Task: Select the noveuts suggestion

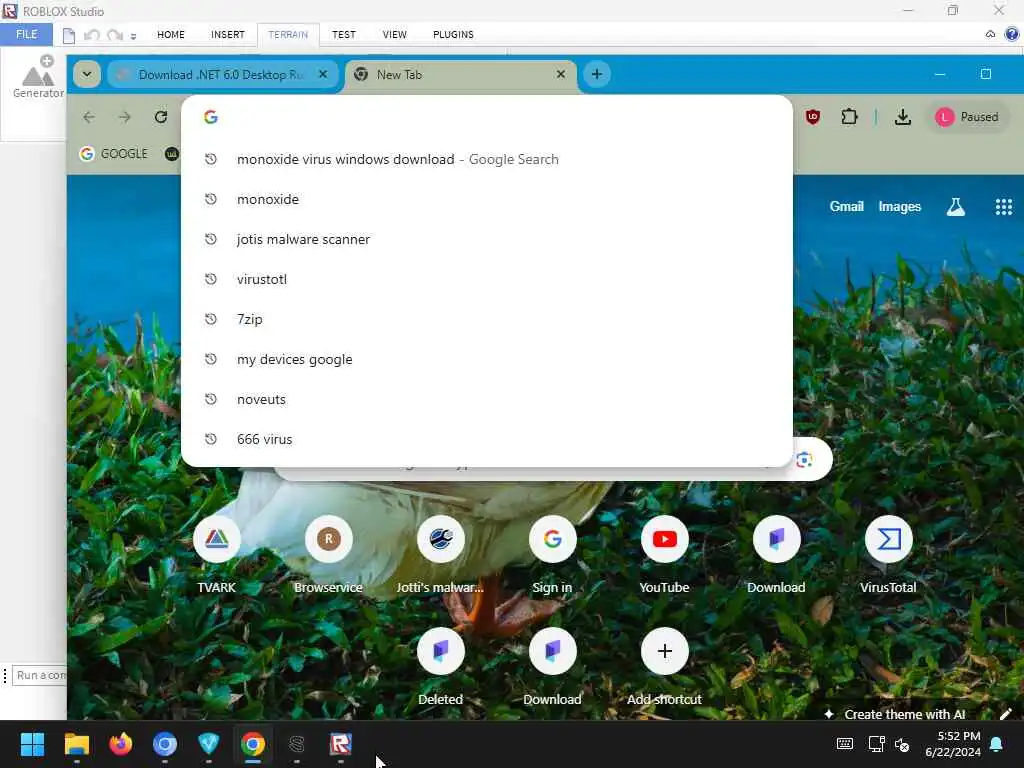Action: (x=487, y=399)
